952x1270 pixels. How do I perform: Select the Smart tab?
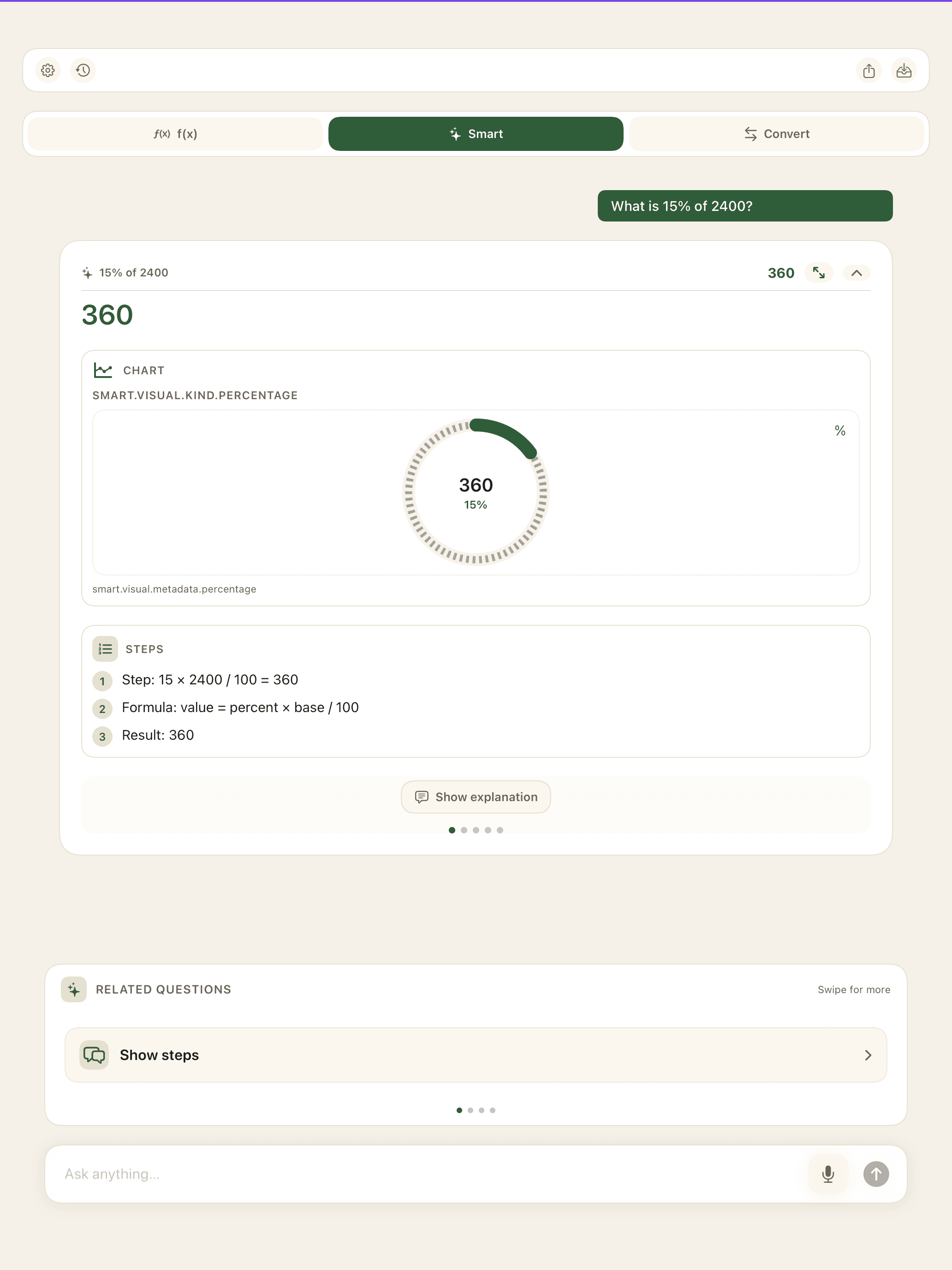tap(476, 134)
